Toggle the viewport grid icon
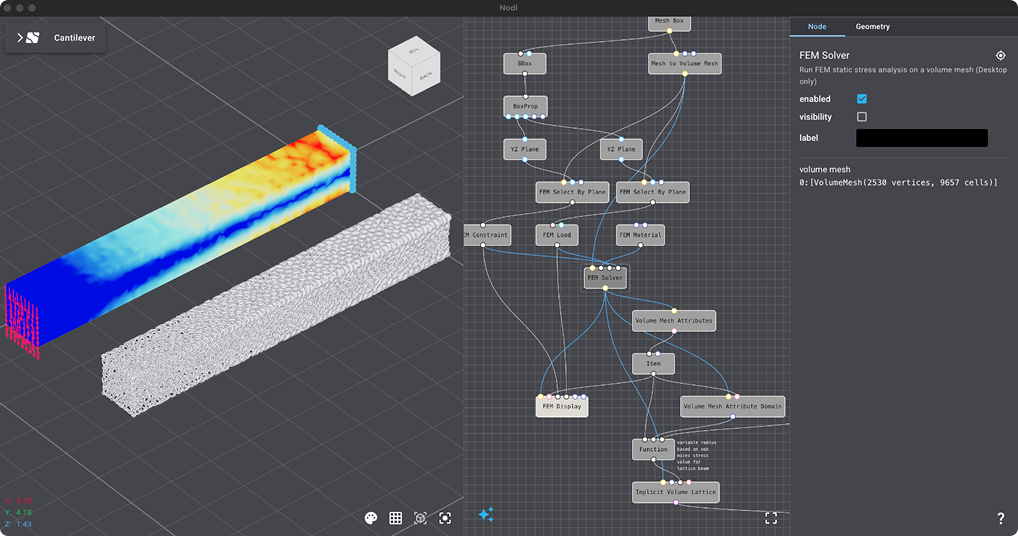Image resolution: width=1018 pixels, height=536 pixels. click(x=396, y=518)
